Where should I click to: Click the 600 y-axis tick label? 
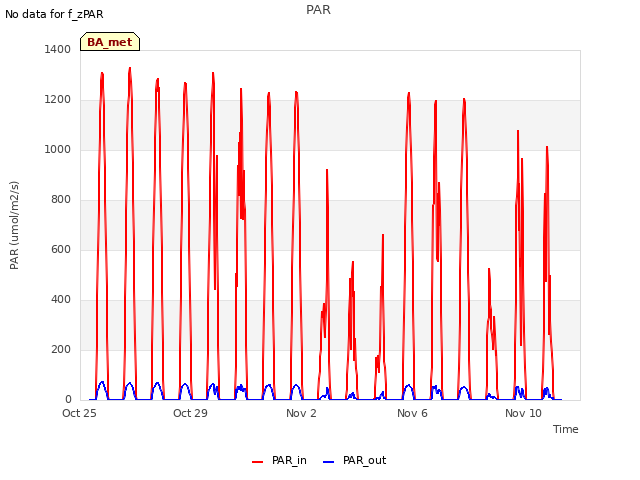click(61, 249)
